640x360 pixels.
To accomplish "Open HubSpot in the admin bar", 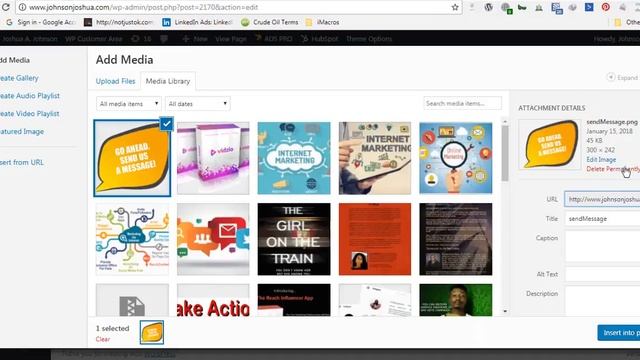I will click(x=320, y=39).
